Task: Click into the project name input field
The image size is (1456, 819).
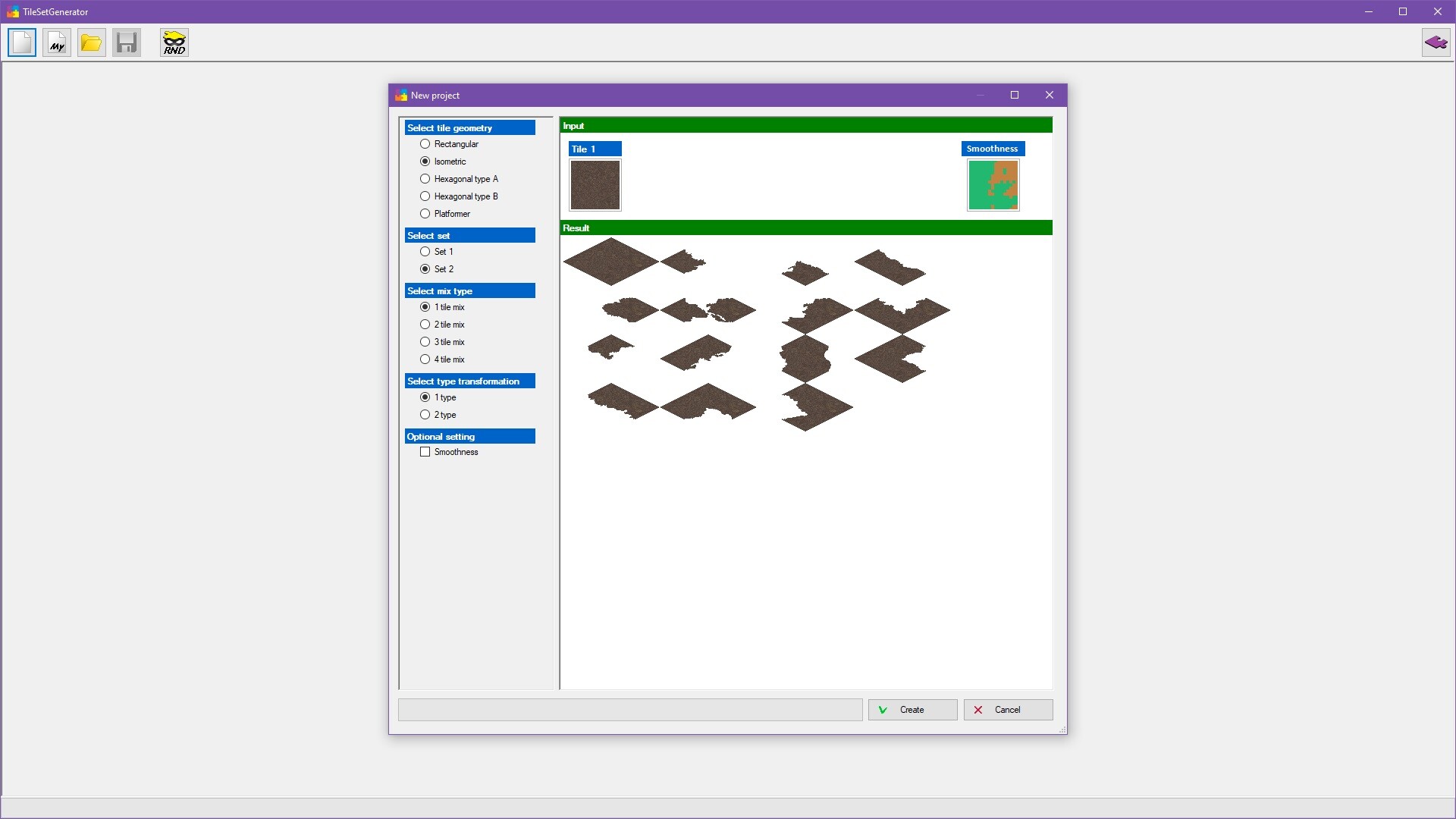Action: coord(629,710)
